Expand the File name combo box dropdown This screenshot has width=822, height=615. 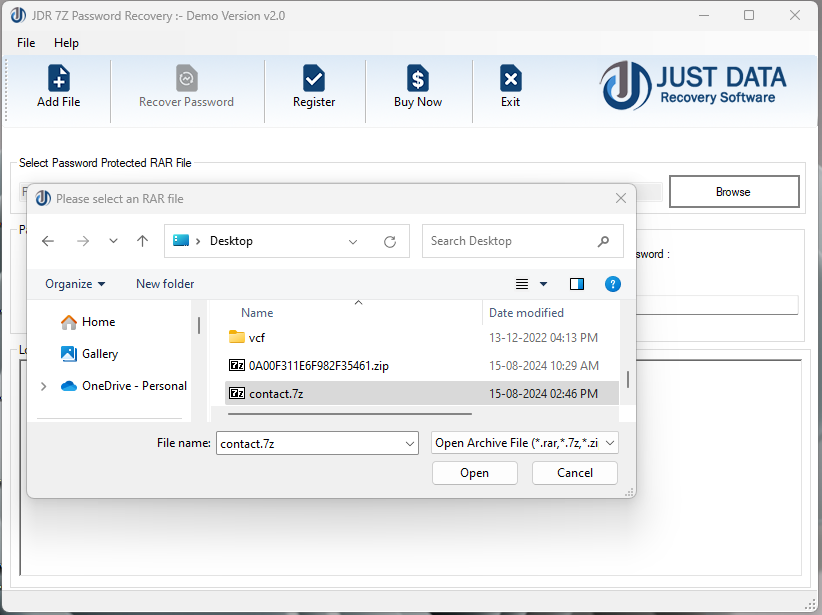[x=409, y=442]
